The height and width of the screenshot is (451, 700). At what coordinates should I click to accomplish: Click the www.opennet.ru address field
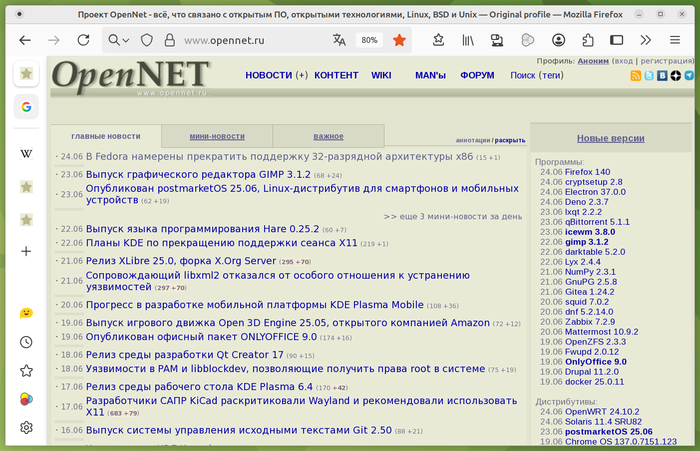[224, 41]
